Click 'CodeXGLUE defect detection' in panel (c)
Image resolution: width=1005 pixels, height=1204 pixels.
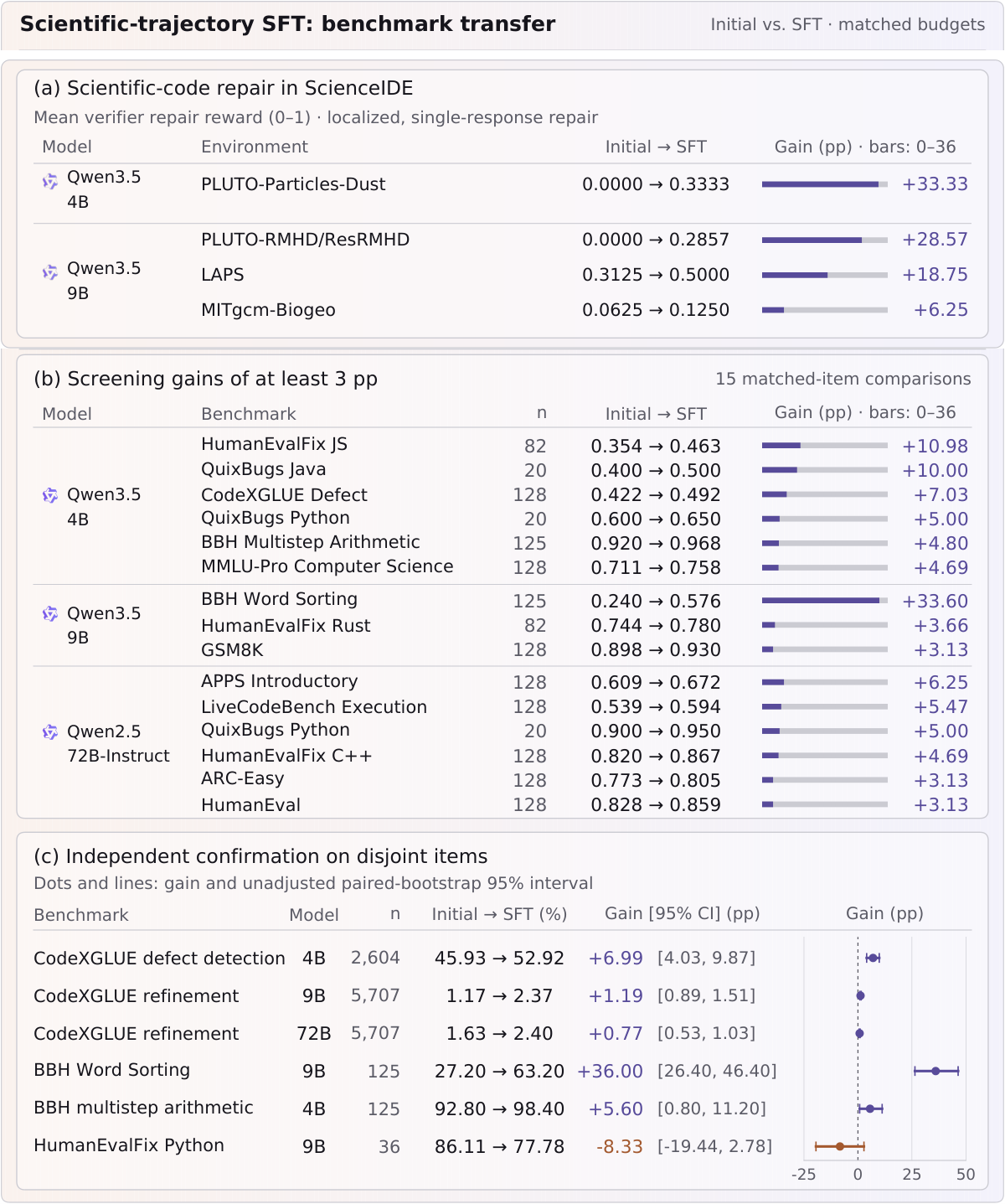pos(159,959)
